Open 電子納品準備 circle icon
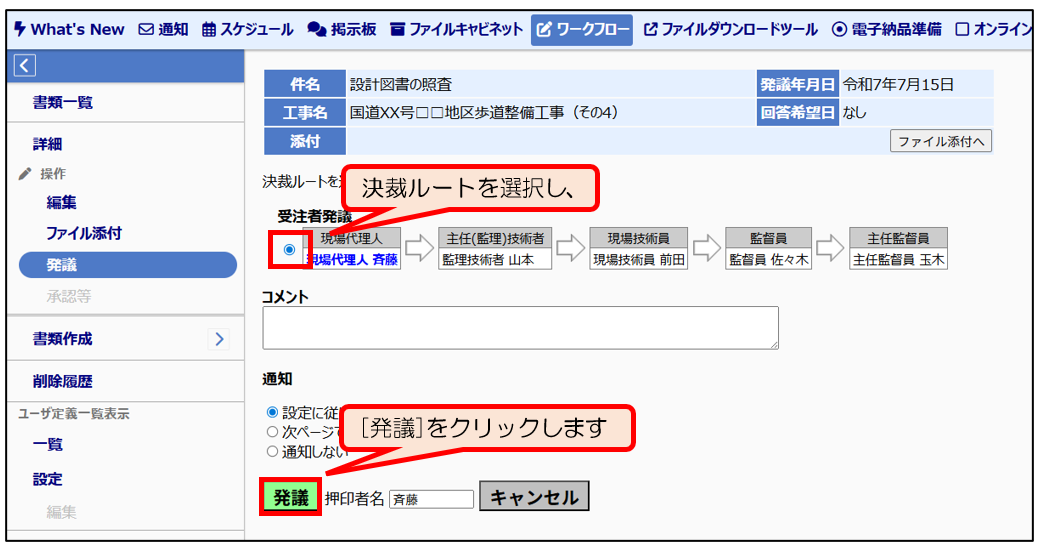This screenshot has width=1049, height=552. (x=839, y=30)
